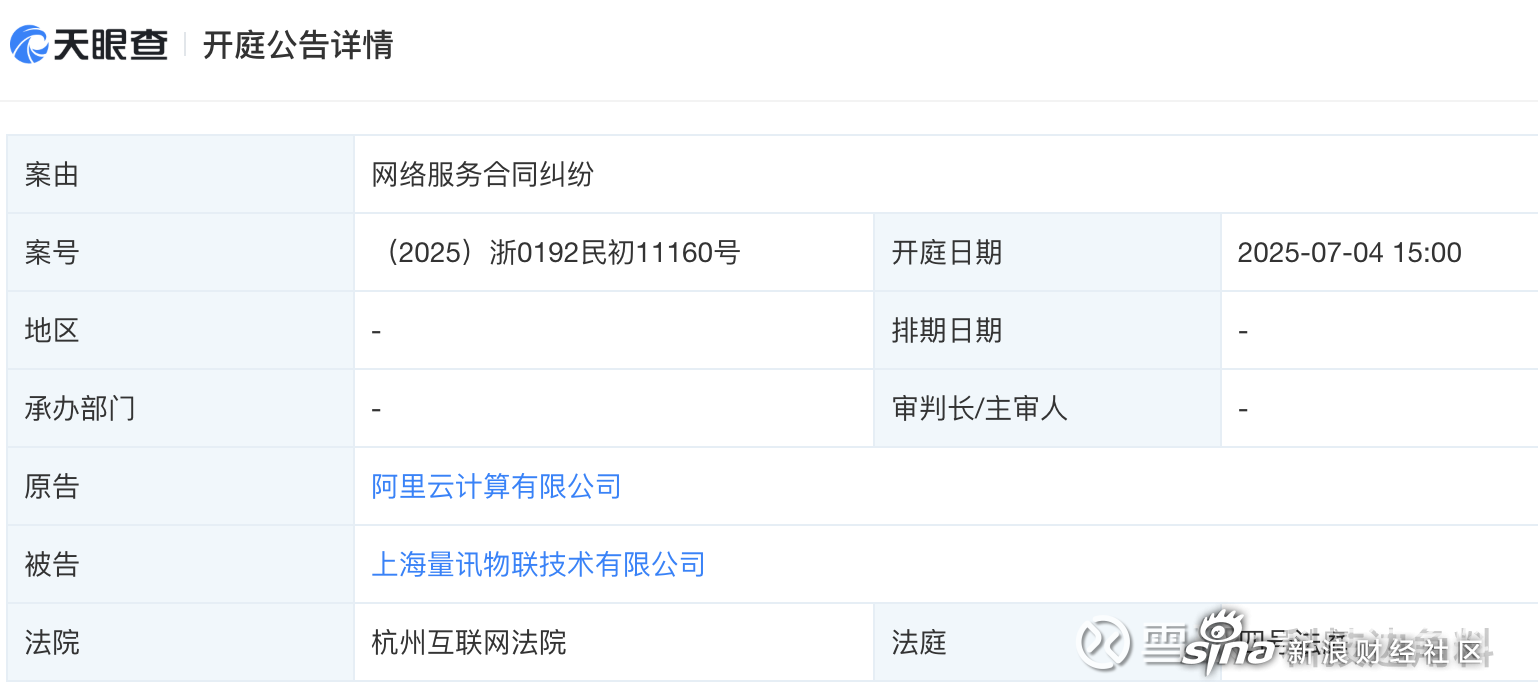Click the 开庭公告详情 page heading
The width and height of the screenshot is (1538, 694).
(298, 45)
